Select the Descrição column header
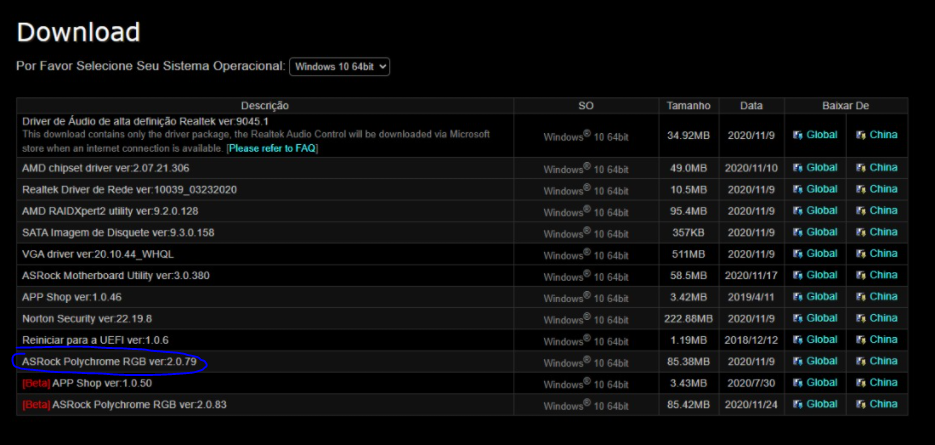 click(265, 106)
